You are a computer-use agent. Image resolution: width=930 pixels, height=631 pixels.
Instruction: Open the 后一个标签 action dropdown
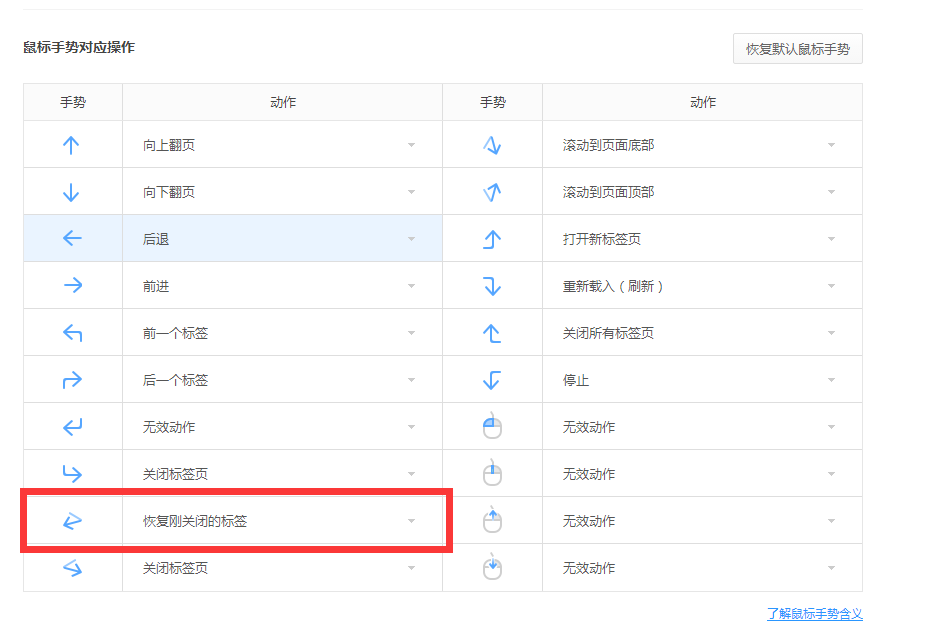tap(281, 380)
